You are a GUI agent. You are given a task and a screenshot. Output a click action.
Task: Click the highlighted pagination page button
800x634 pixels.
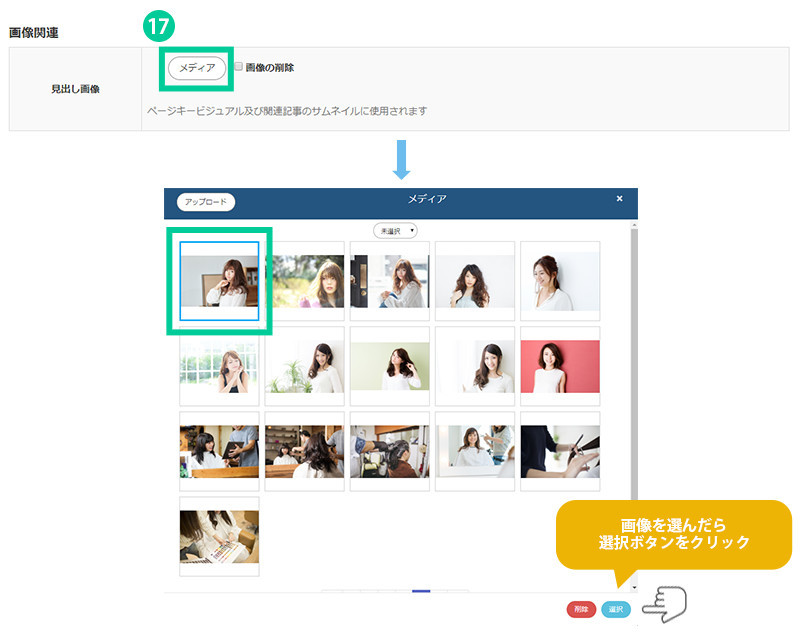click(x=421, y=590)
